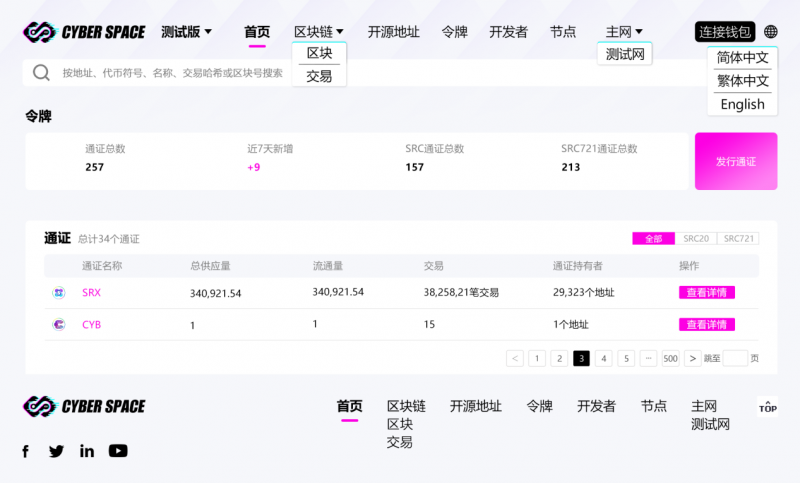This screenshot has width=800, height=483.
Task: Select English from the language menu
Action: click(742, 104)
